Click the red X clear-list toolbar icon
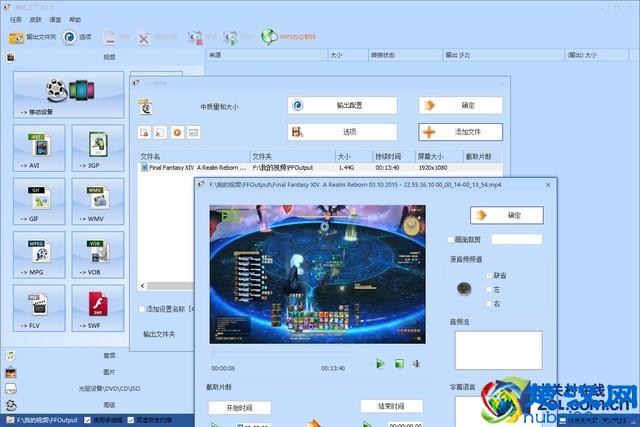Screen dimensions: 640x427 click(x=144, y=38)
